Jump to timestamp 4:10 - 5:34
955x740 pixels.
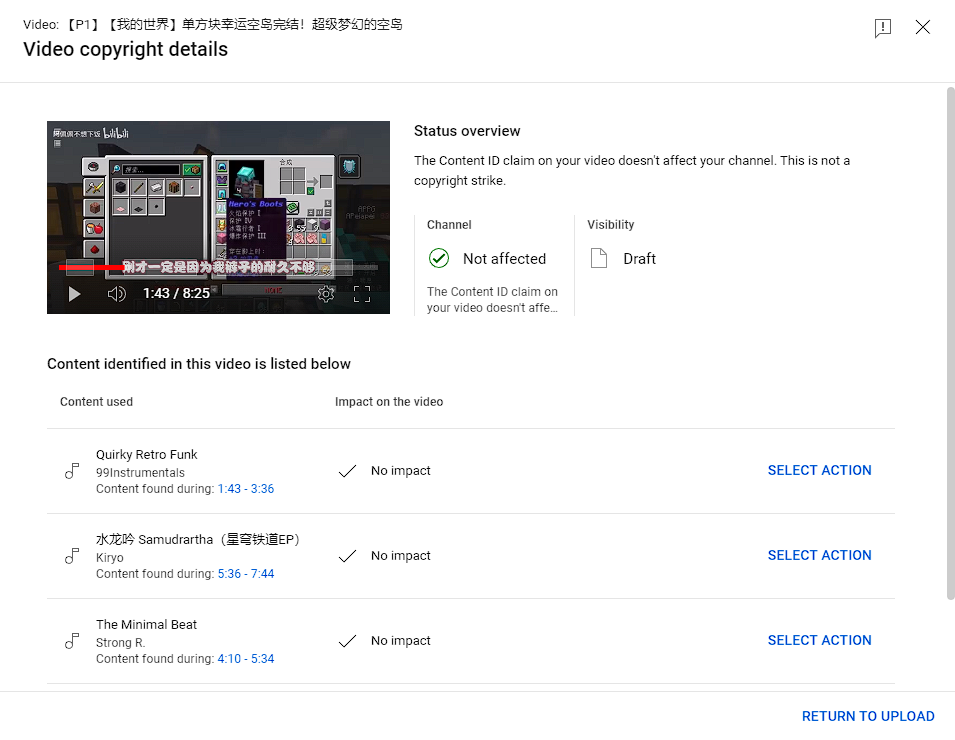pos(245,659)
